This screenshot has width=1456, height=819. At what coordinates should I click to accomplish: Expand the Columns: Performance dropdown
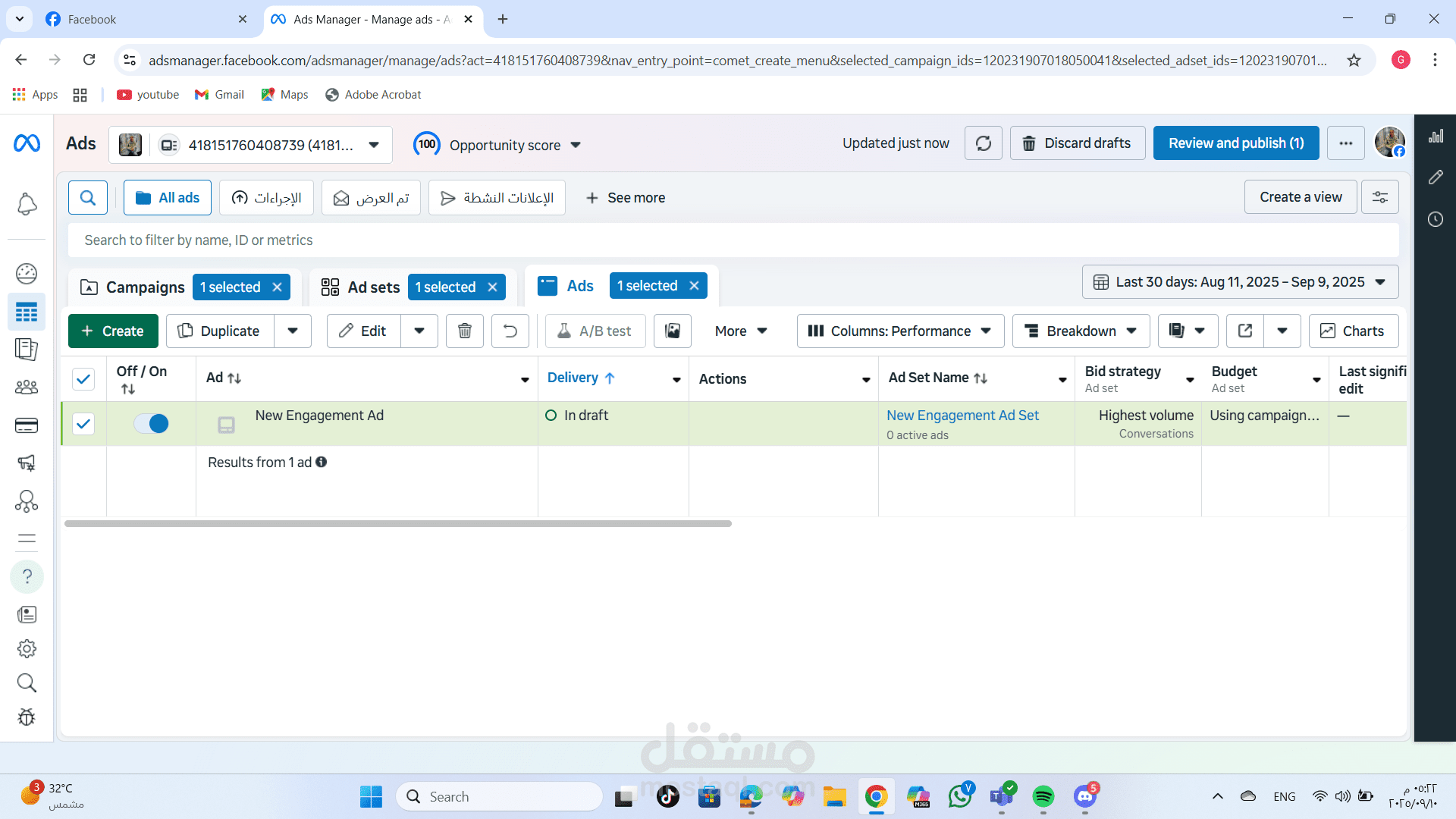[x=900, y=331]
